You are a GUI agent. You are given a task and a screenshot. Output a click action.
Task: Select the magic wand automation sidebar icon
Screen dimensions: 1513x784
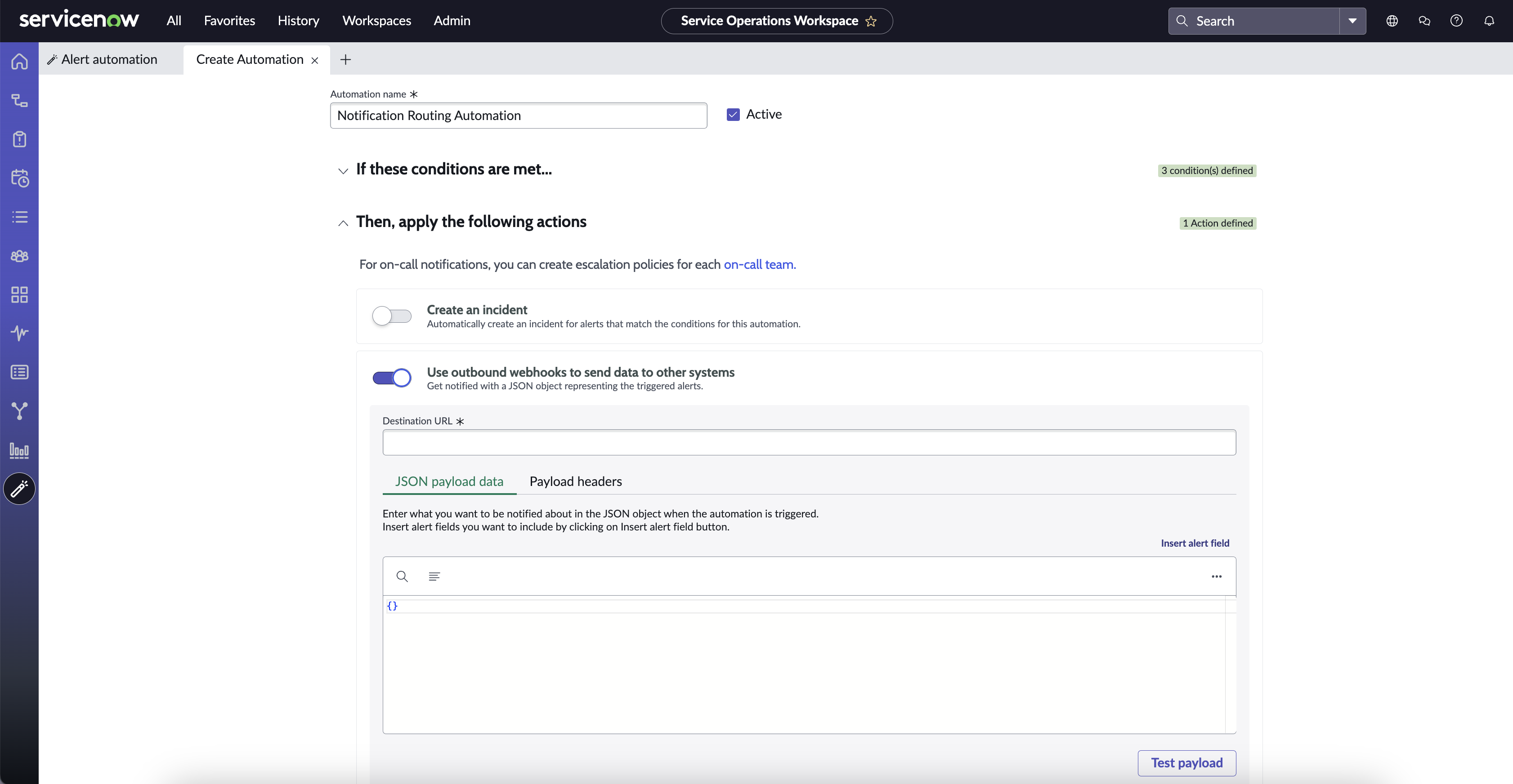(x=19, y=489)
